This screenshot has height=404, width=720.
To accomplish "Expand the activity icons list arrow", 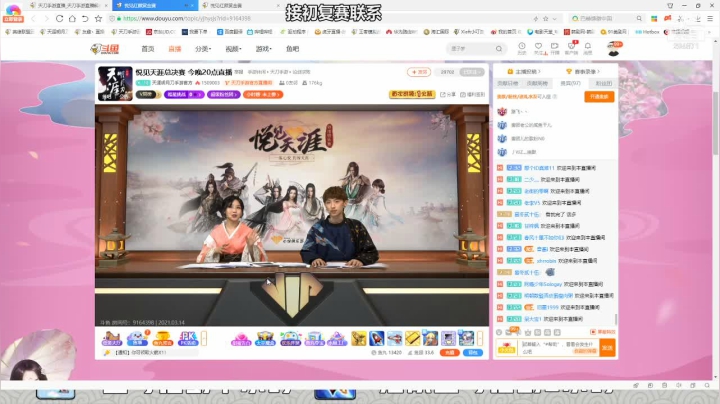I will tap(204, 339).
